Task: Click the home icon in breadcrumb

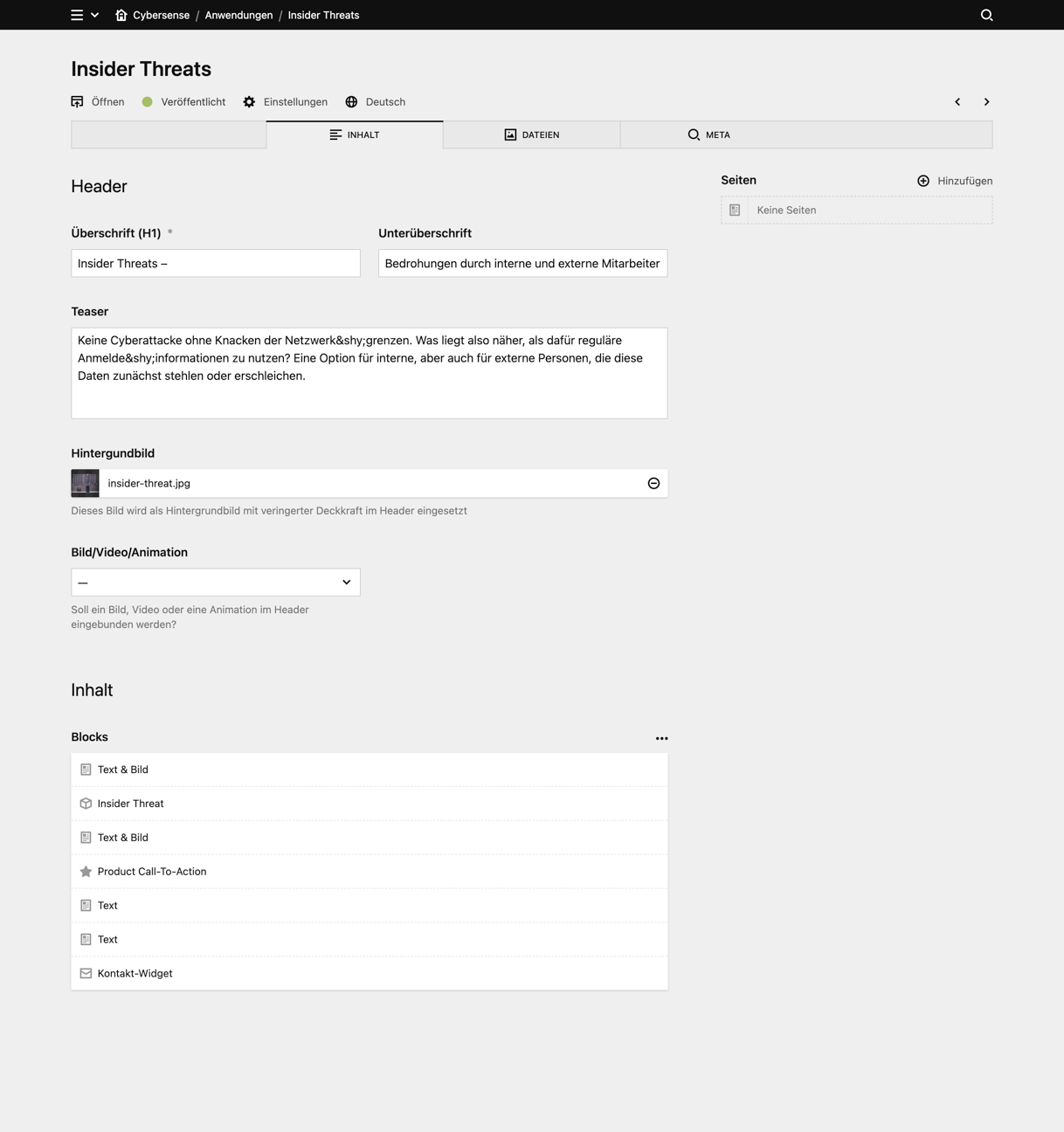Action: coord(121,15)
